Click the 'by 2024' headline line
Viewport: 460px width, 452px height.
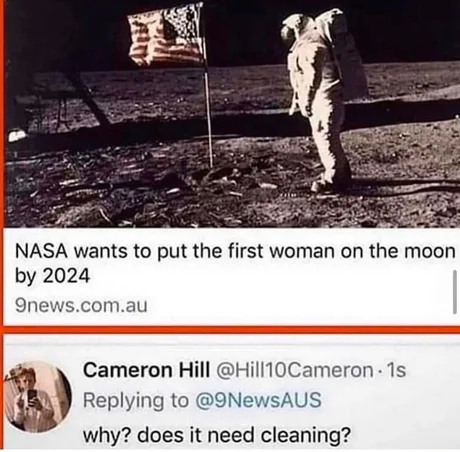tap(53, 276)
